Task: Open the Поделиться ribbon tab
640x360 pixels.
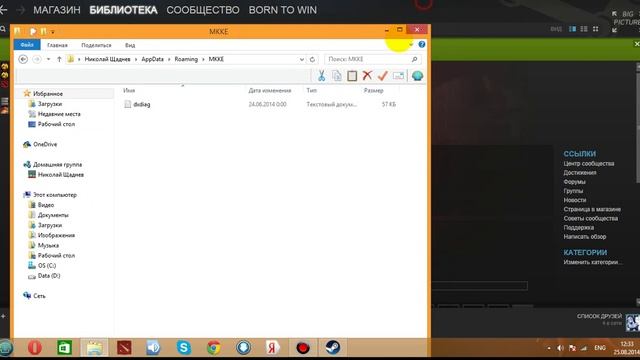Action: (x=96, y=45)
